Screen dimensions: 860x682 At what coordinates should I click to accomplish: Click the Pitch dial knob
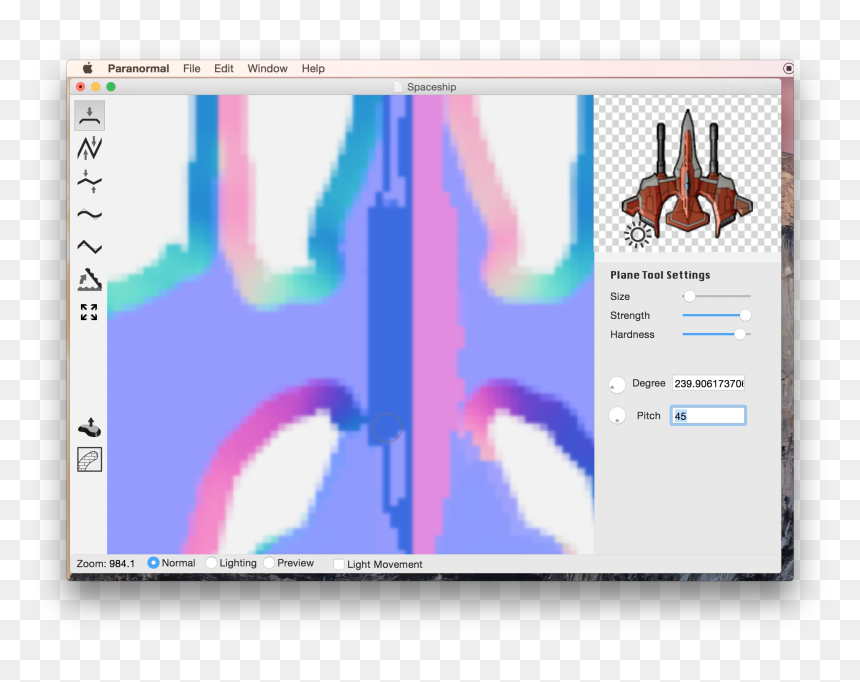(x=617, y=416)
